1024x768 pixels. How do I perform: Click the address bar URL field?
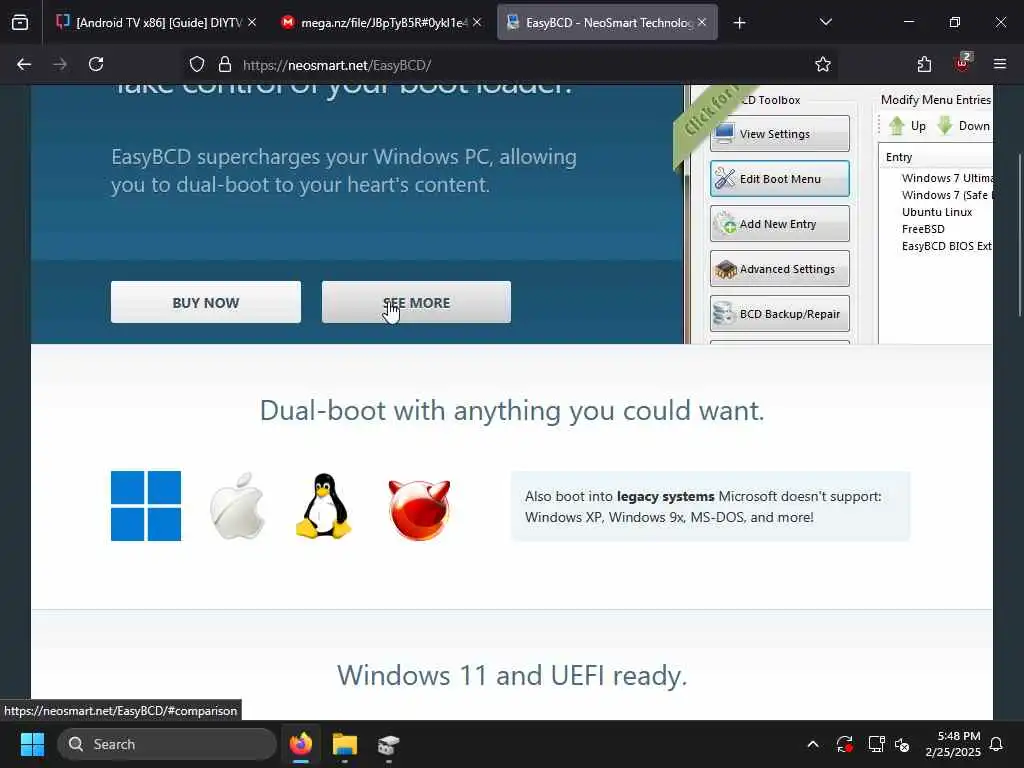click(509, 65)
